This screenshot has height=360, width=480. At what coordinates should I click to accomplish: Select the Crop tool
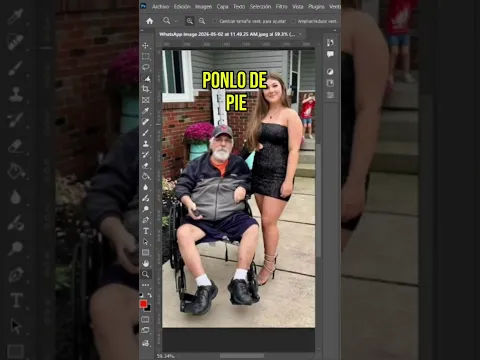pyautogui.click(x=146, y=89)
